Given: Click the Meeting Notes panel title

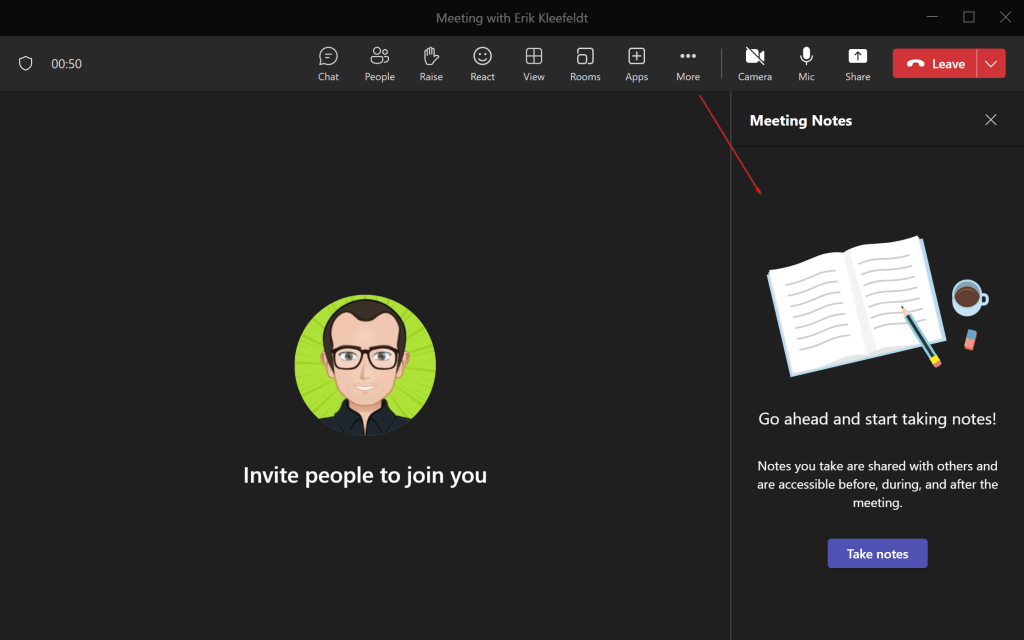Looking at the screenshot, I should [x=801, y=120].
